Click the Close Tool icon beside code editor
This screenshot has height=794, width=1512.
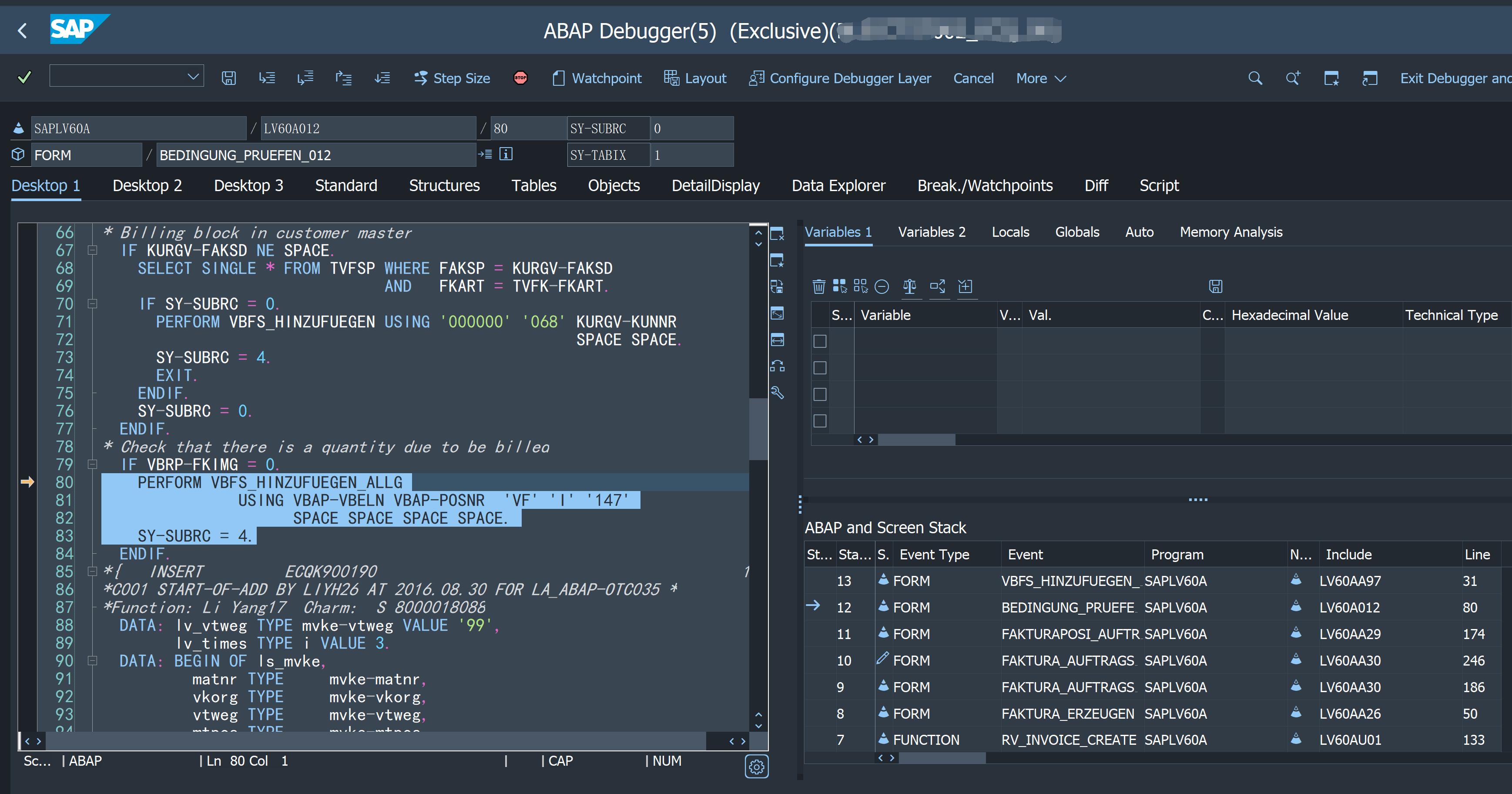(777, 234)
